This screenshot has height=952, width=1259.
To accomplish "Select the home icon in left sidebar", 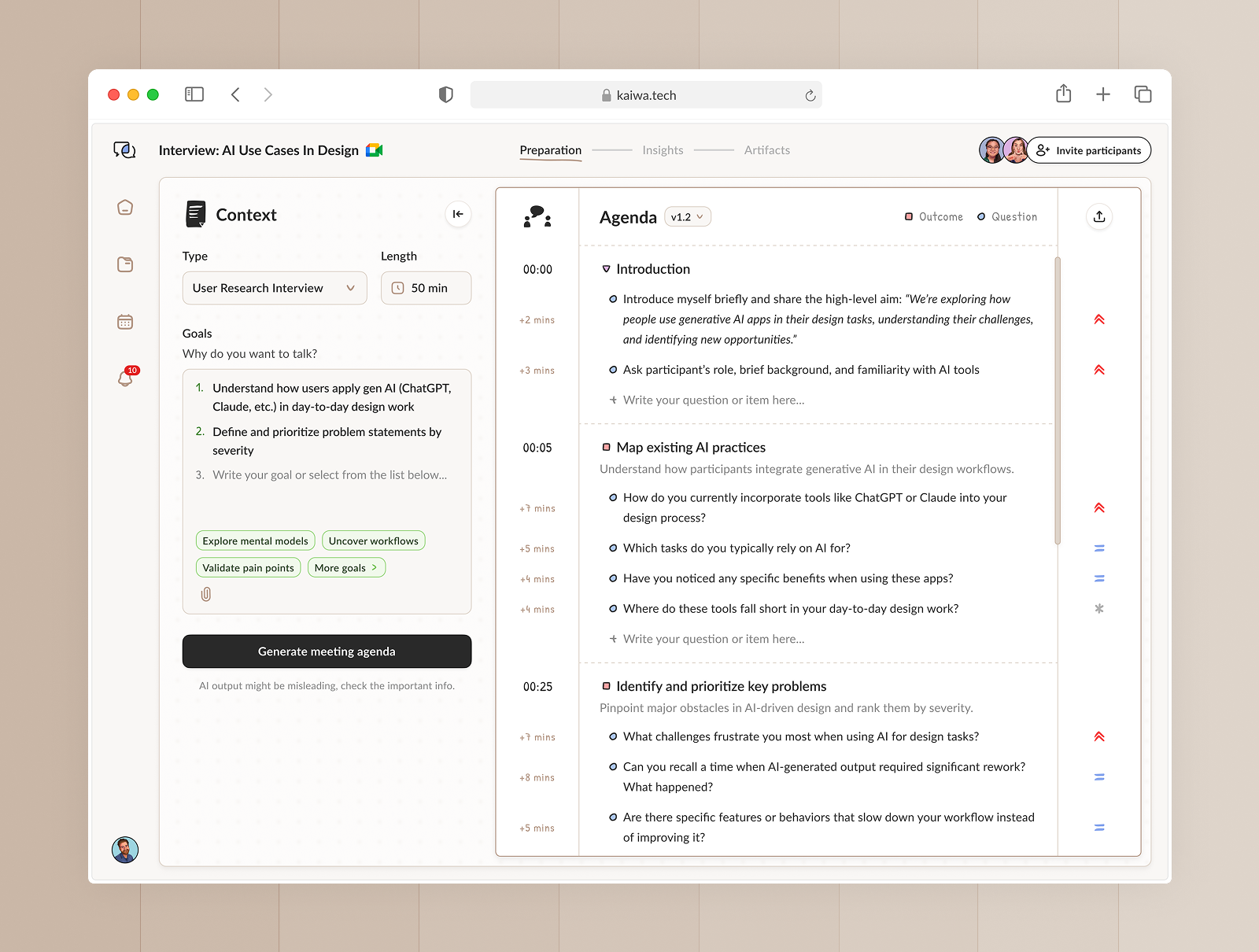I will (x=125, y=207).
